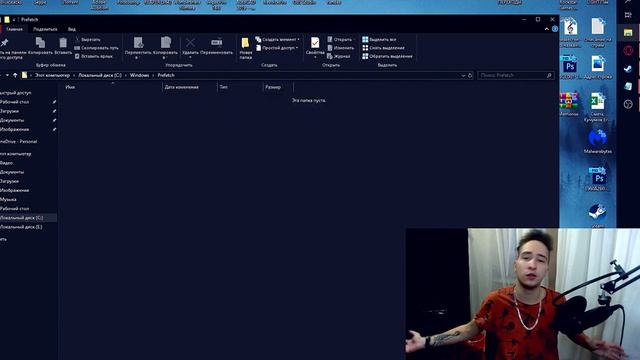Select Музыка in navigation pane
The height and width of the screenshot is (360, 640).
coord(9,200)
